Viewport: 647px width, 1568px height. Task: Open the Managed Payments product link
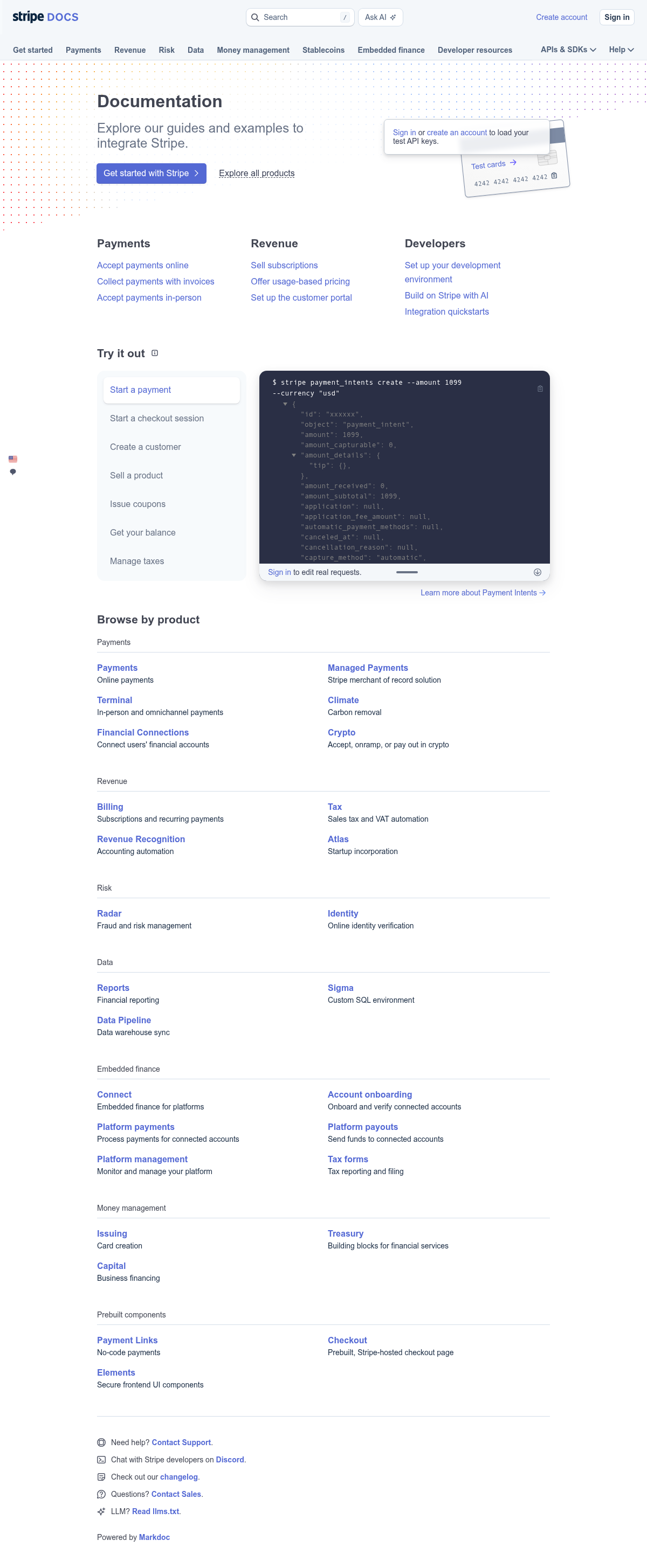(367, 668)
